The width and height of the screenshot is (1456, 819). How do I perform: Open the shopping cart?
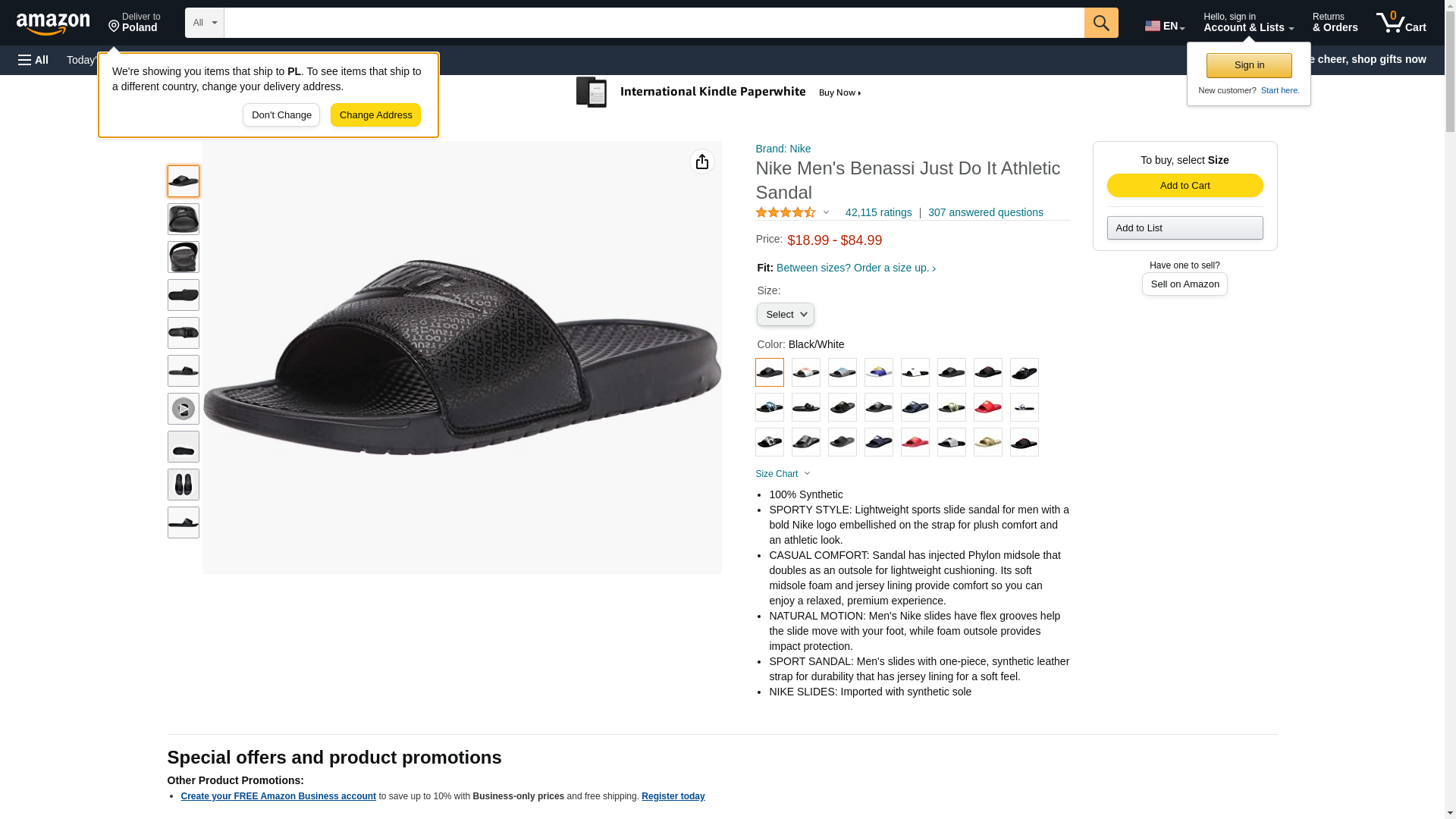click(1401, 23)
